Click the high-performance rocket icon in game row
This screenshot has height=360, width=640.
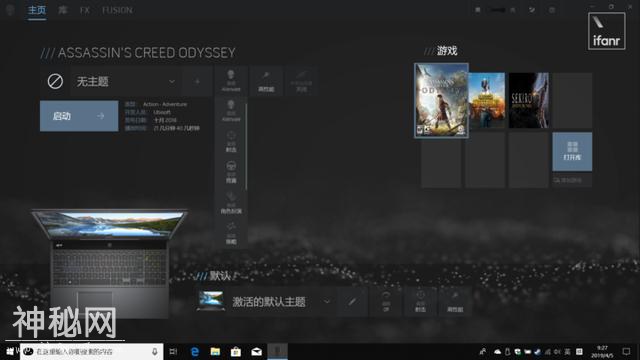point(266,81)
